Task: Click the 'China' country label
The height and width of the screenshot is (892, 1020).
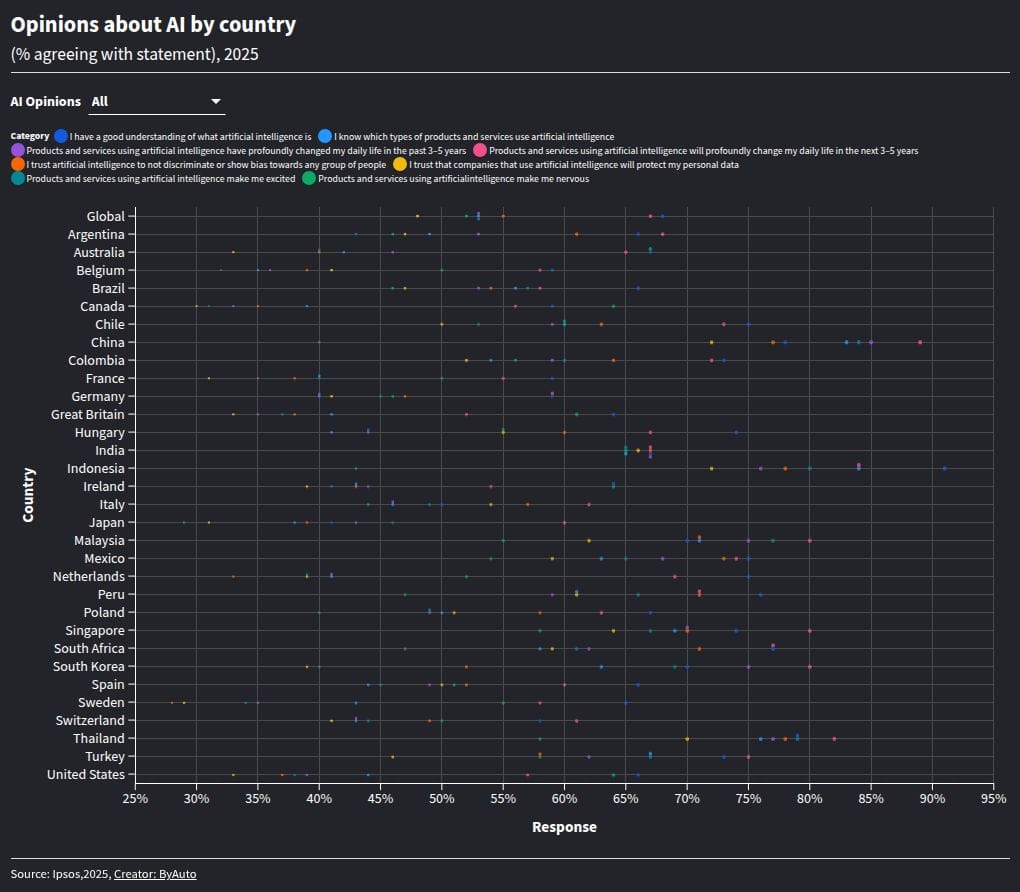Action: tap(108, 342)
